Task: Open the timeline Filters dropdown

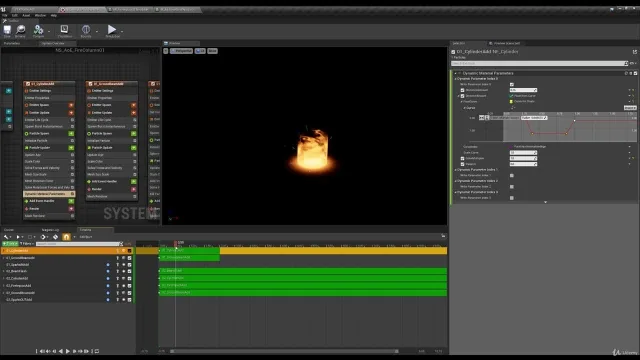Action: [27, 244]
